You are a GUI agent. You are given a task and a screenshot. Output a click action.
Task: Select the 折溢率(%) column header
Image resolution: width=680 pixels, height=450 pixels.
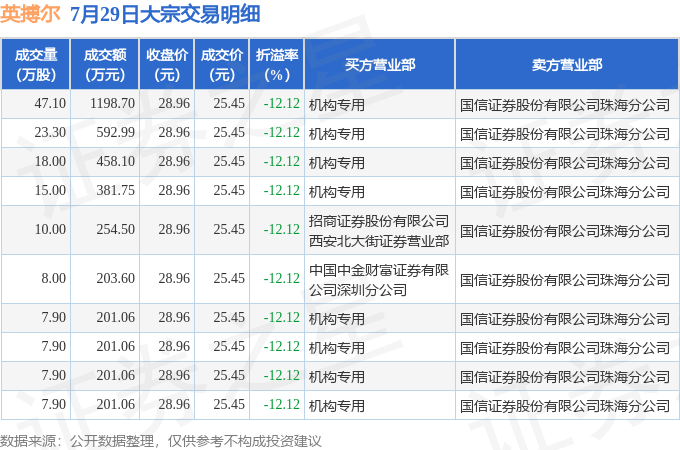tap(277, 65)
